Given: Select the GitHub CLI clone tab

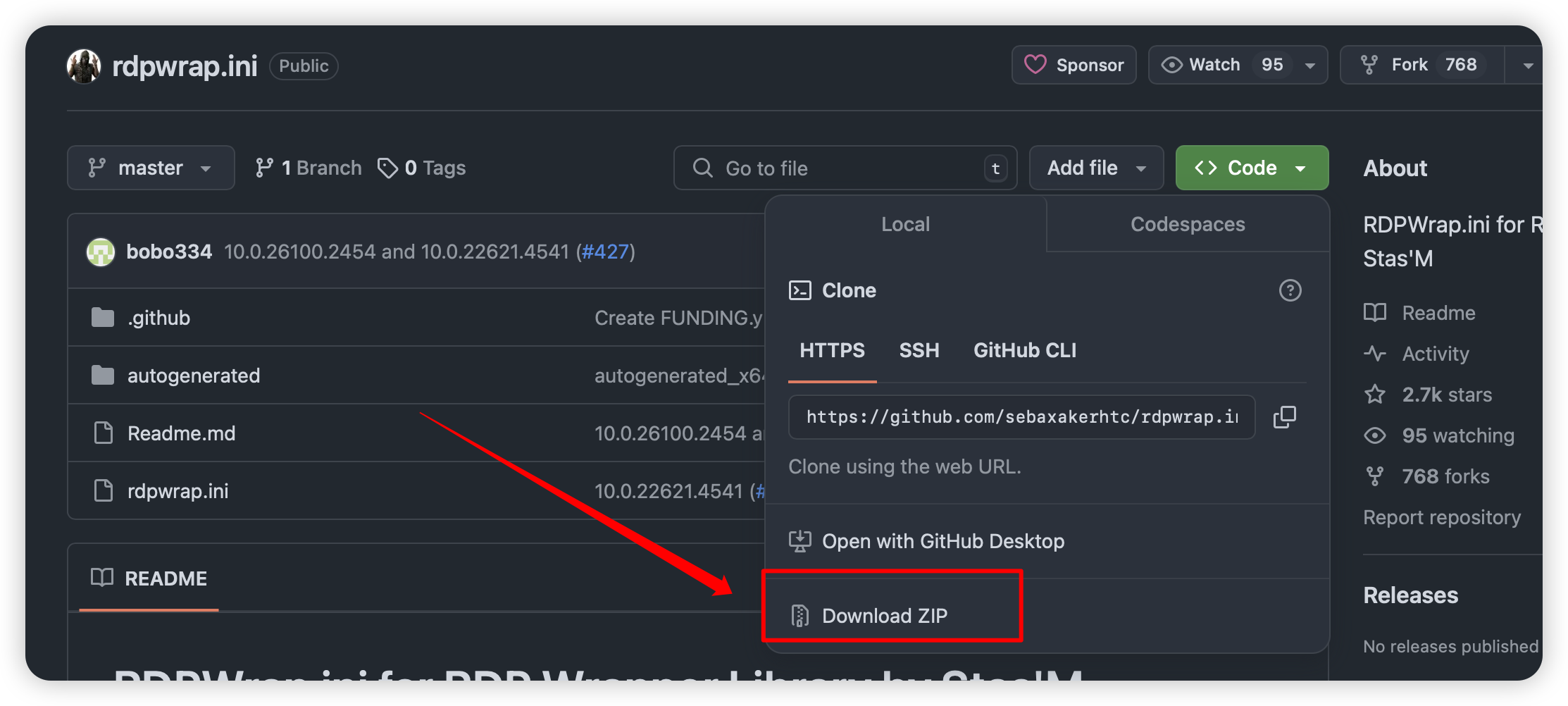Looking at the screenshot, I should (x=1024, y=350).
